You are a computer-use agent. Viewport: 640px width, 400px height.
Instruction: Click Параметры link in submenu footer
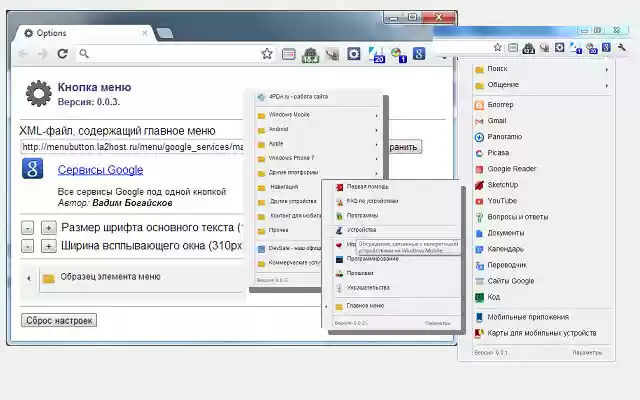pyautogui.click(x=438, y=323)
